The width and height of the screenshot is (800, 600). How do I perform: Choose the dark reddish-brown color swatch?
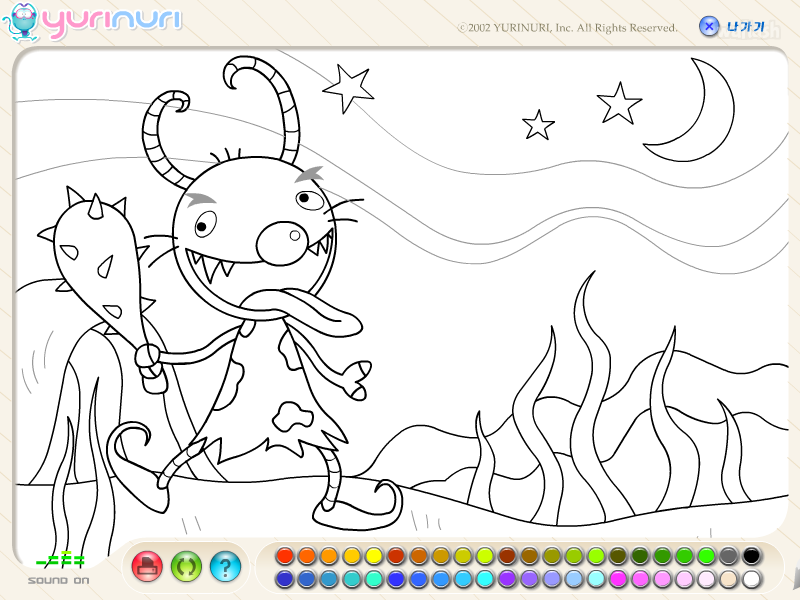(507, 556)
